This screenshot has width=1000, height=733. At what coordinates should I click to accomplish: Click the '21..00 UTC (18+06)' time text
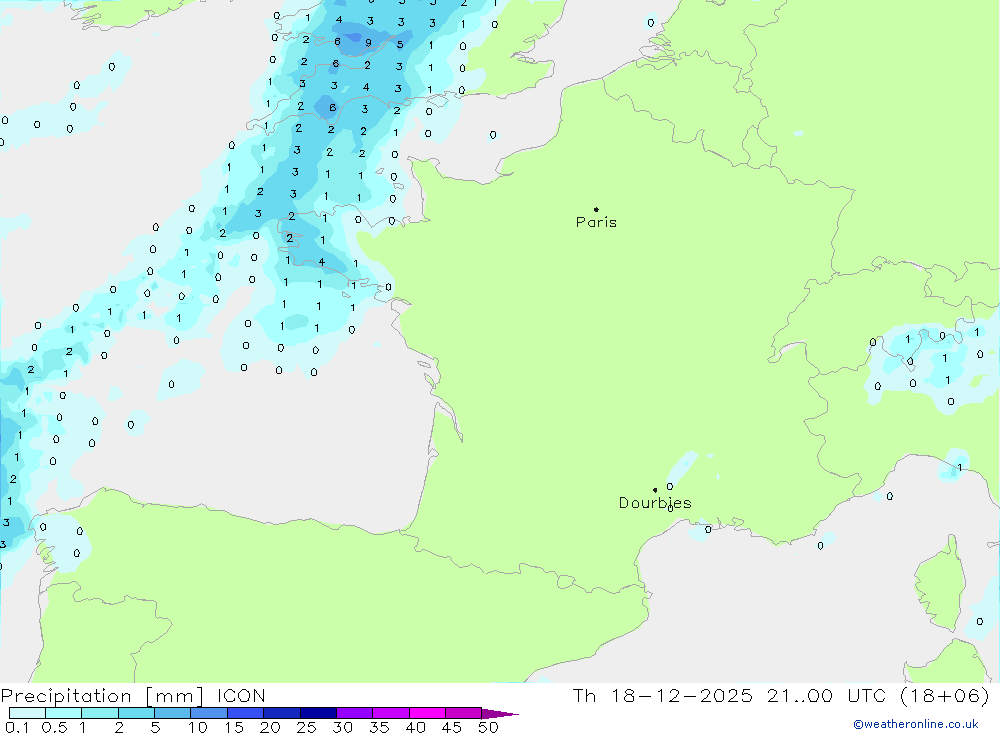click(x=878, y=695)
